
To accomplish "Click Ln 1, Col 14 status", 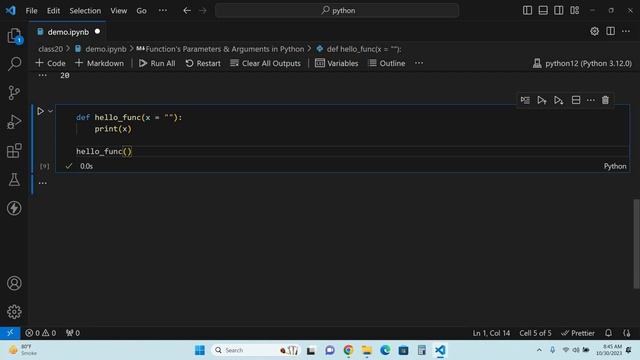I will pyautogui.click(x=491, y=333).
